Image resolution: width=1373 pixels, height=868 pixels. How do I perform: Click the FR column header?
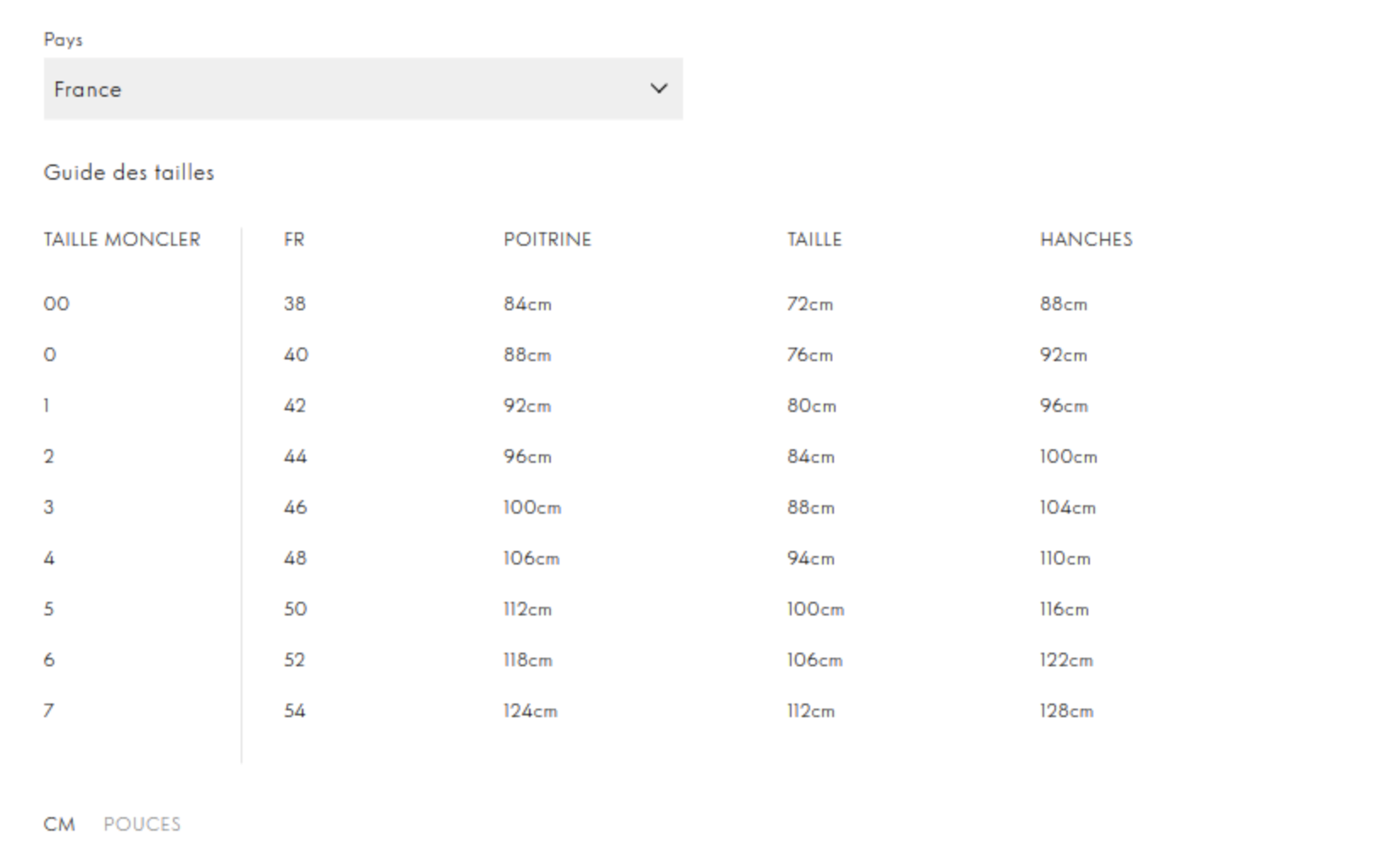tap(294, 240)
